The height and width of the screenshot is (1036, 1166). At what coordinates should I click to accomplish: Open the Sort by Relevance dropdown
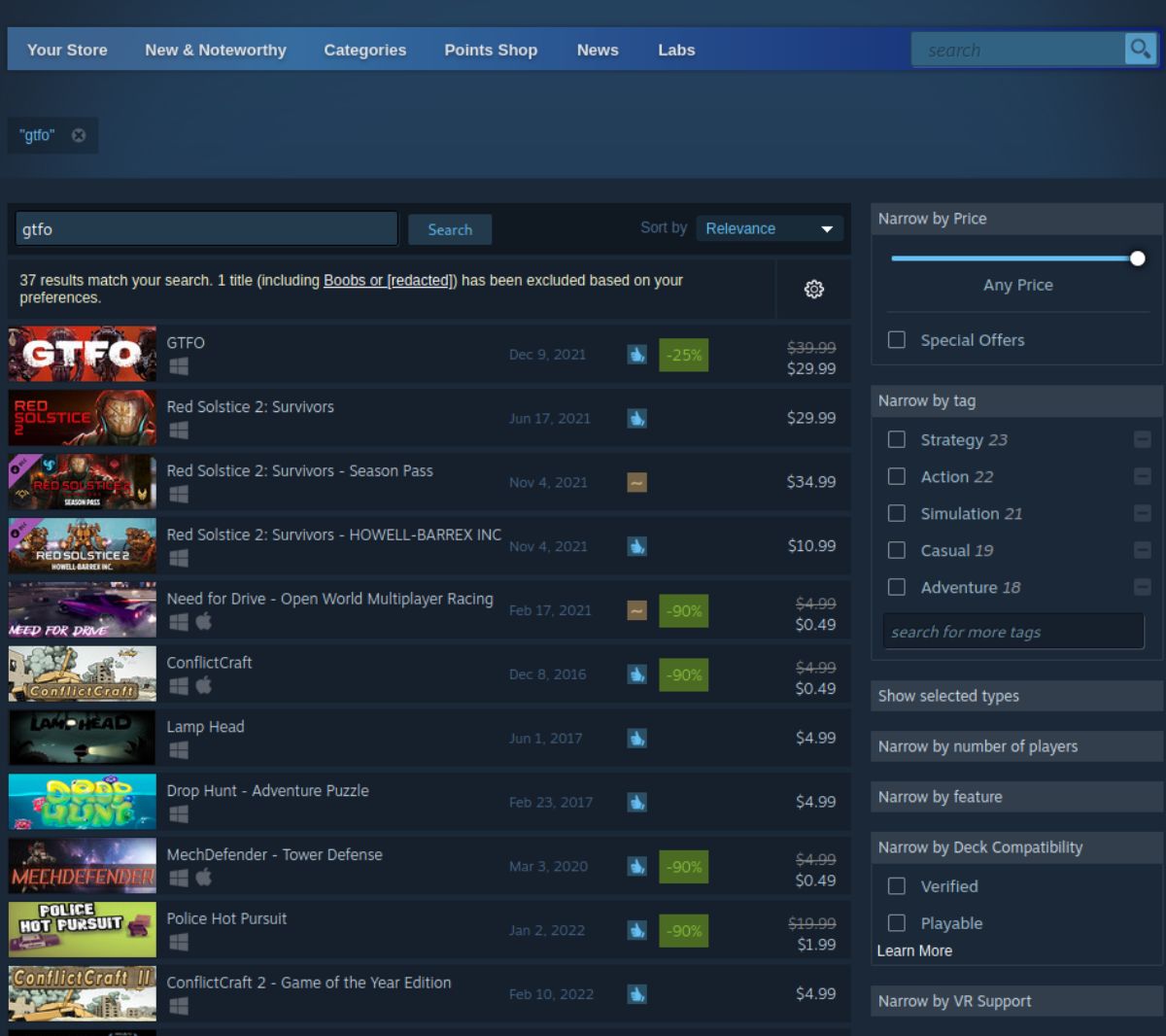(x=769, y=228)
